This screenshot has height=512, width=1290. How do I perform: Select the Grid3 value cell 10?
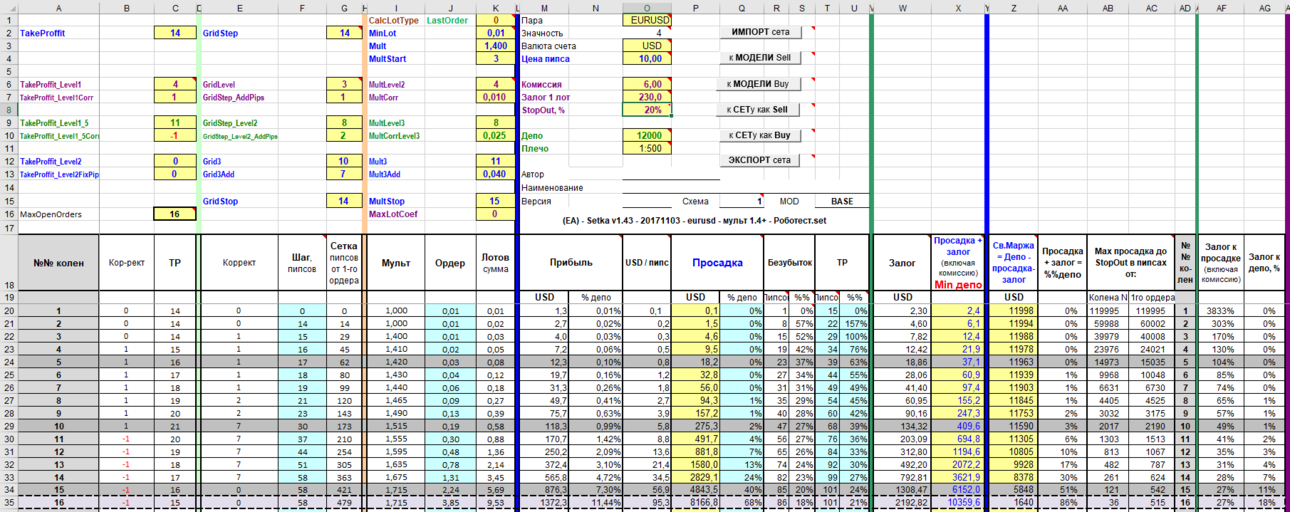click(x=345, y=161)
